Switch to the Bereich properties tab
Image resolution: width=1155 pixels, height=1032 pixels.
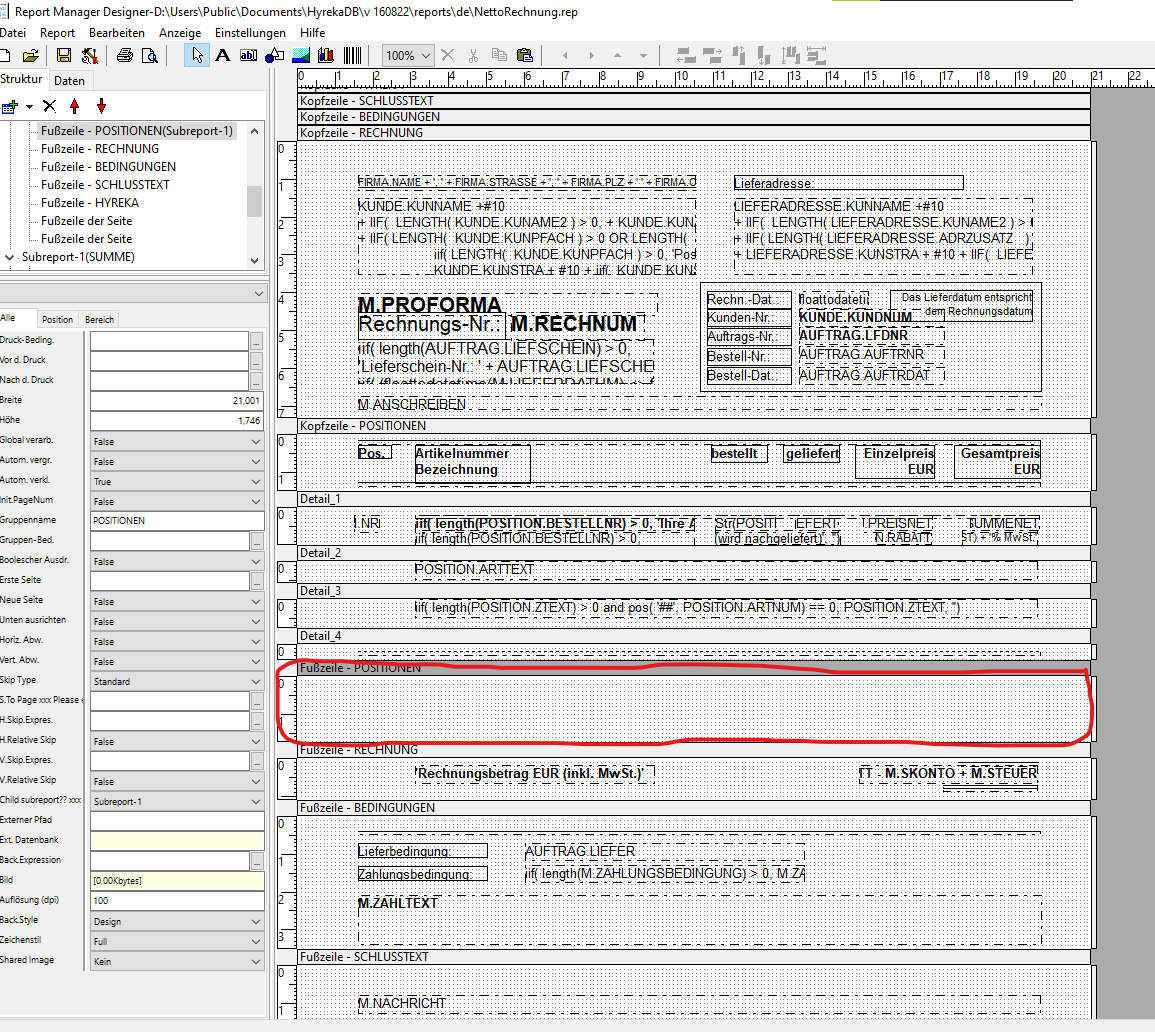pyautogui.click(x=99, y=320)
